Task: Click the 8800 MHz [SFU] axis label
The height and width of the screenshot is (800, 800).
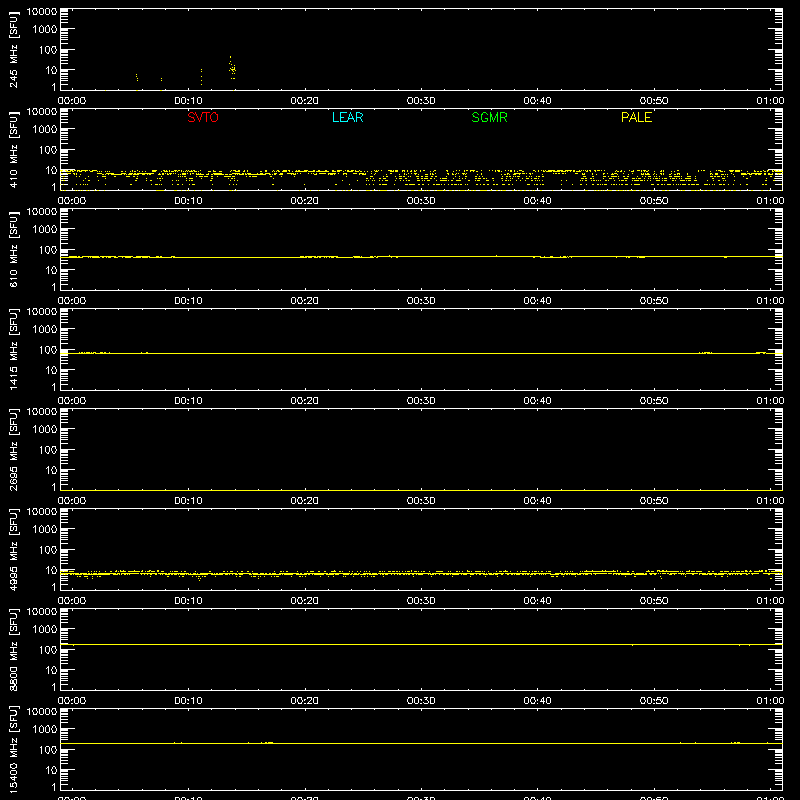Action: click(x=13, y=649)
